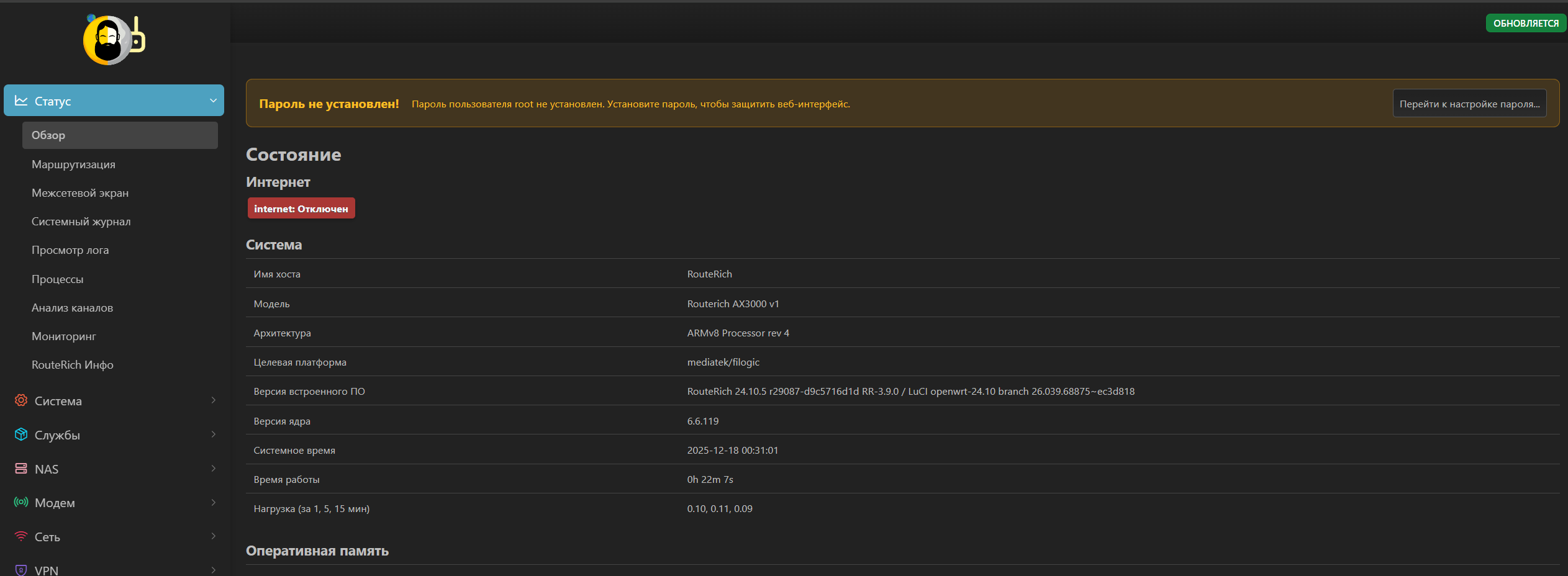Open the Межсетевой экран page
1568x576 pixels.
(80, 193)
